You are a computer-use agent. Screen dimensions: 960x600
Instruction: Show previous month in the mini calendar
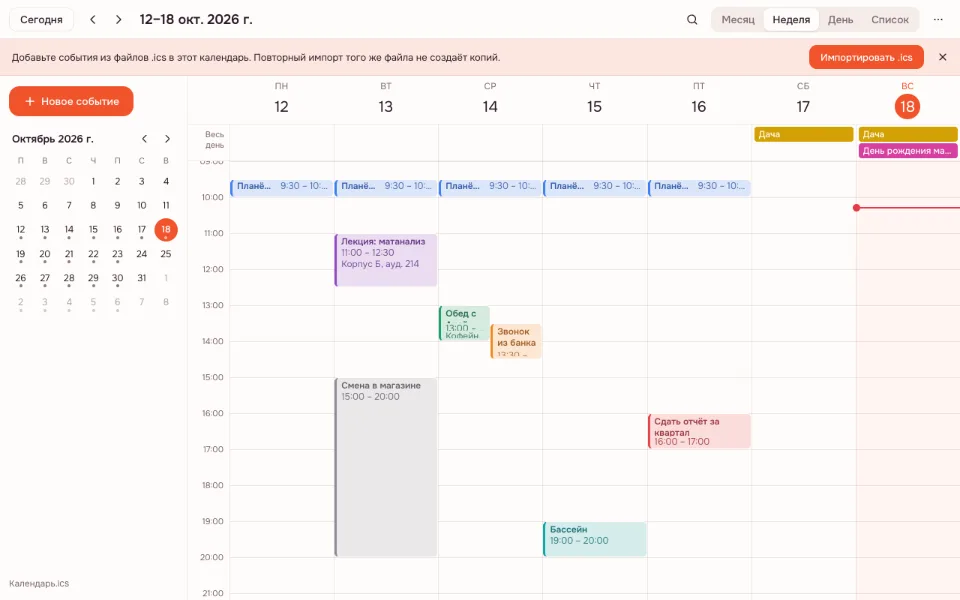tap(144, 139)
